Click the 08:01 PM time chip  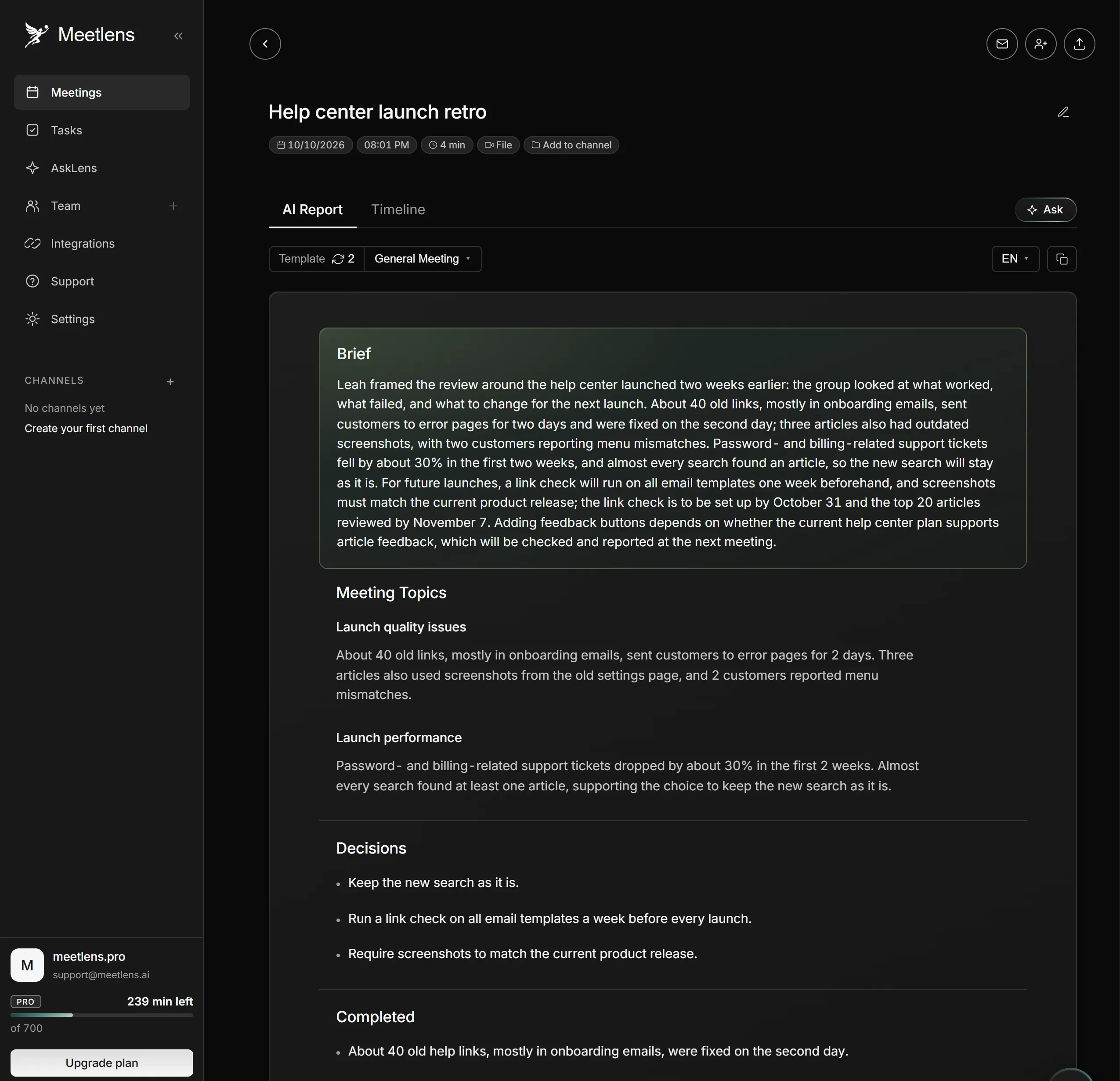[x=387, y=145]
